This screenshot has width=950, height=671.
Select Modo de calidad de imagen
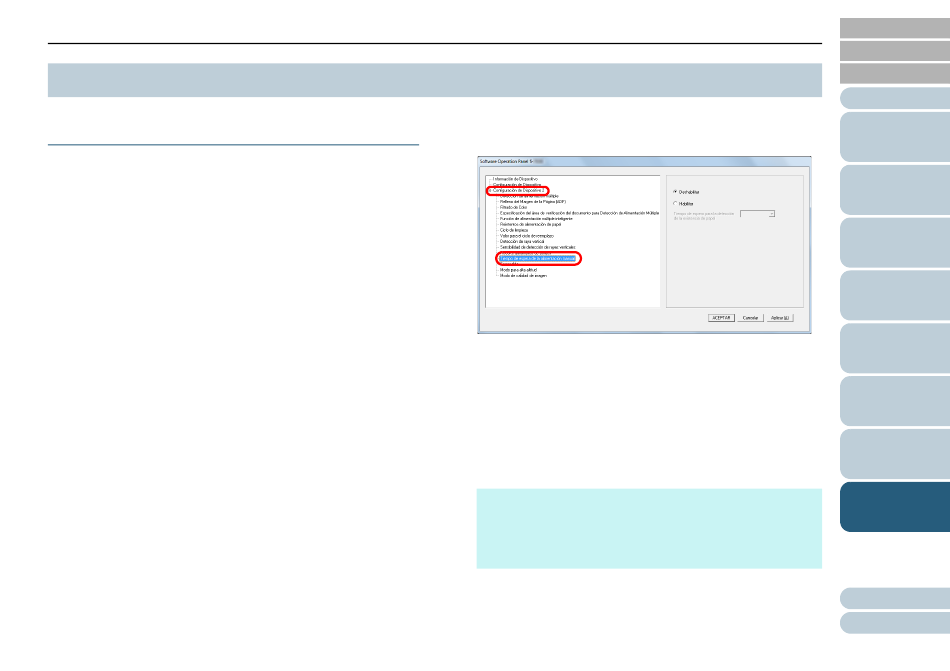(523, 276)
